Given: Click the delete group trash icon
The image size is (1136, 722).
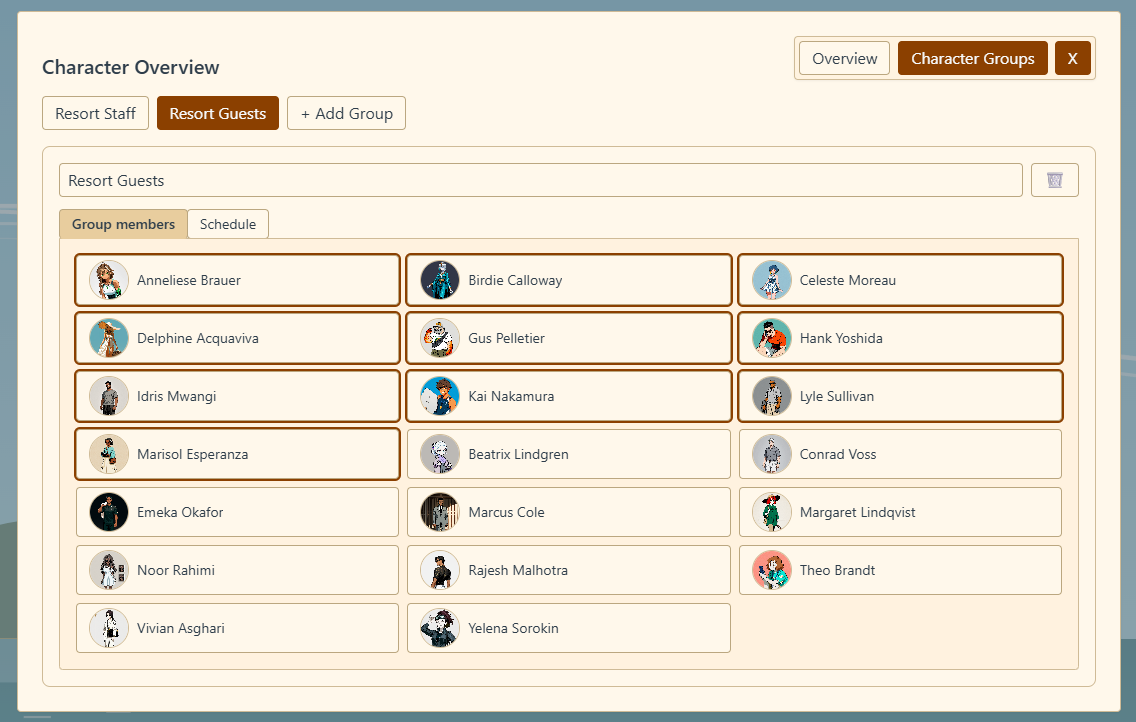Looking at the screenshot, I should pos(1054,180).
